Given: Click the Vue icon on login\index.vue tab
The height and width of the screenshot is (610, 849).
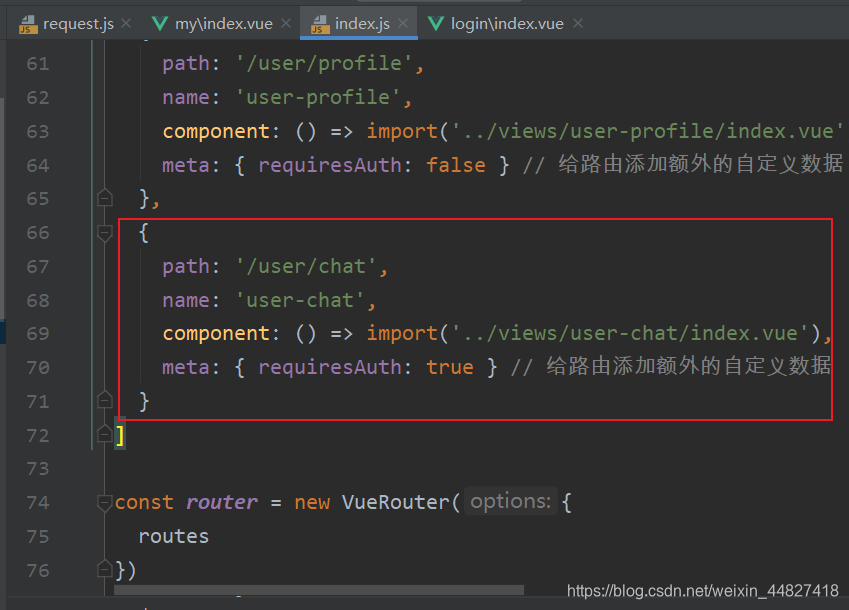Looking at the screenshot, I should click(x=436, y=24).
